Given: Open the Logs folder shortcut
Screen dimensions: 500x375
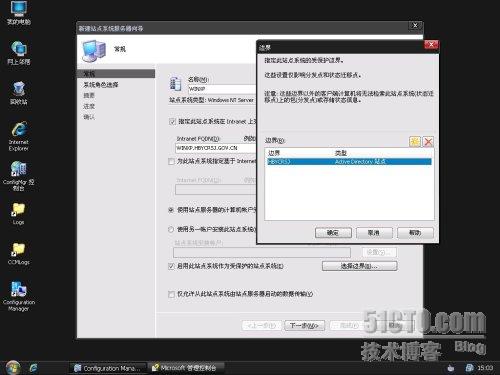Looking at the screenshot, I should [x=18, y=213].
